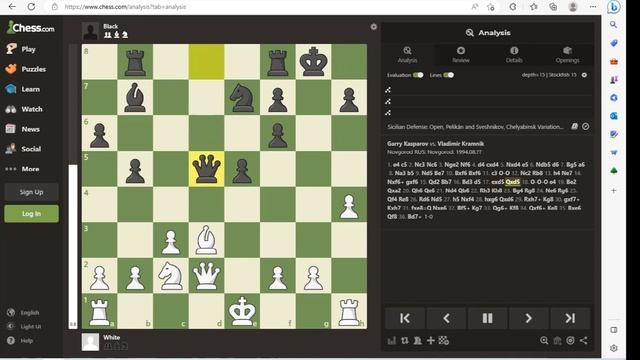Open browser profile avatar

tap(573, 7)
